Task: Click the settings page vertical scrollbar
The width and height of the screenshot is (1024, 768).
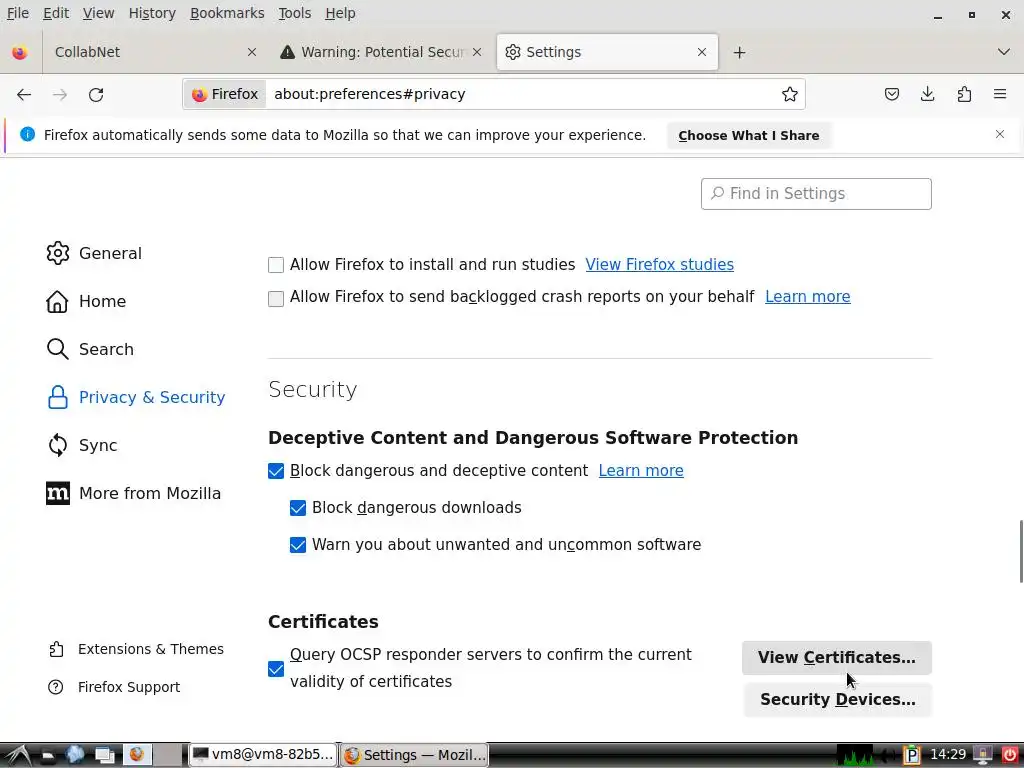Action: [1020, 550]
